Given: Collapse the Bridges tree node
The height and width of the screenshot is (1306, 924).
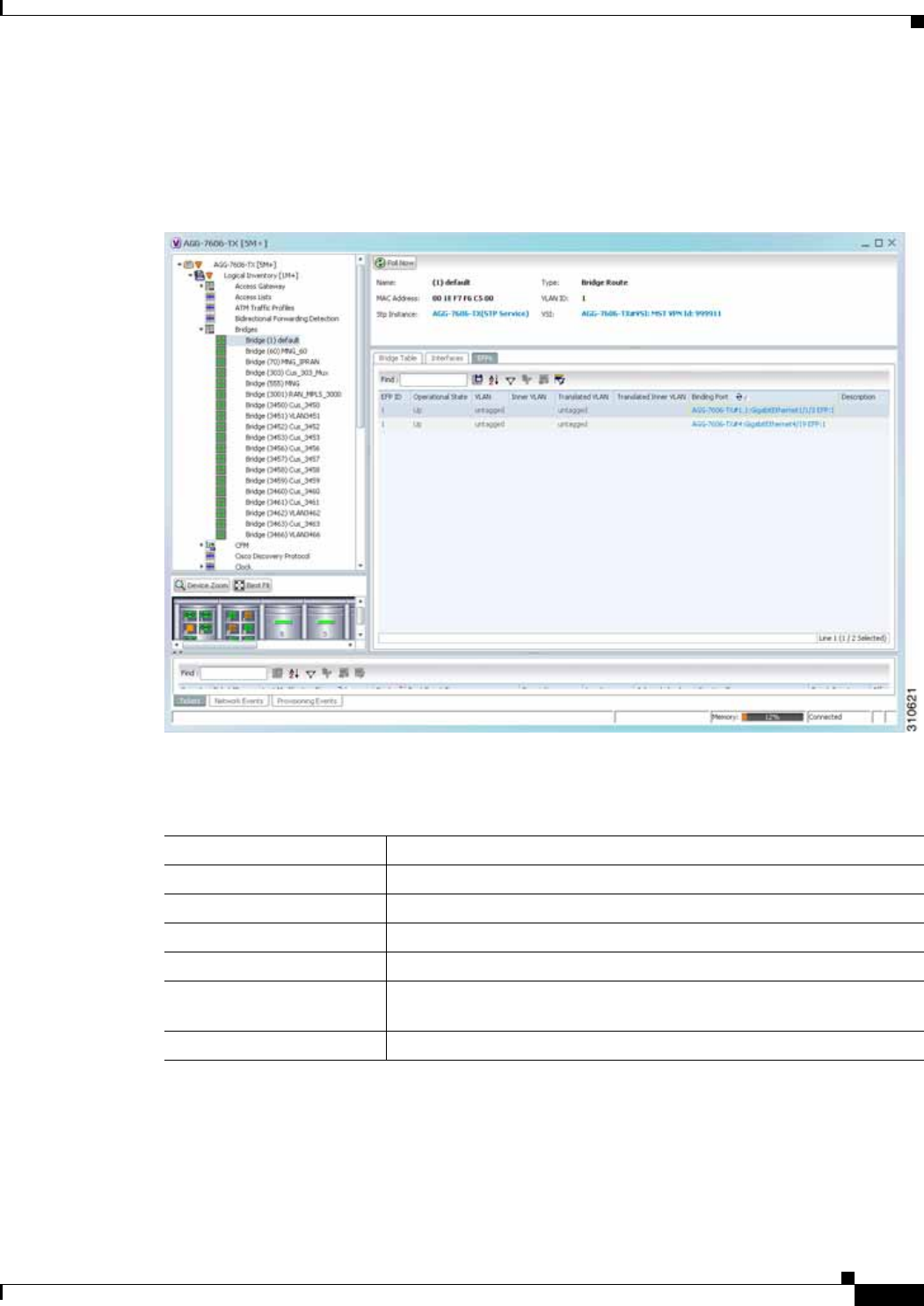Looking at the screenshot, I should pyautogui.click(x=201, y=330).
